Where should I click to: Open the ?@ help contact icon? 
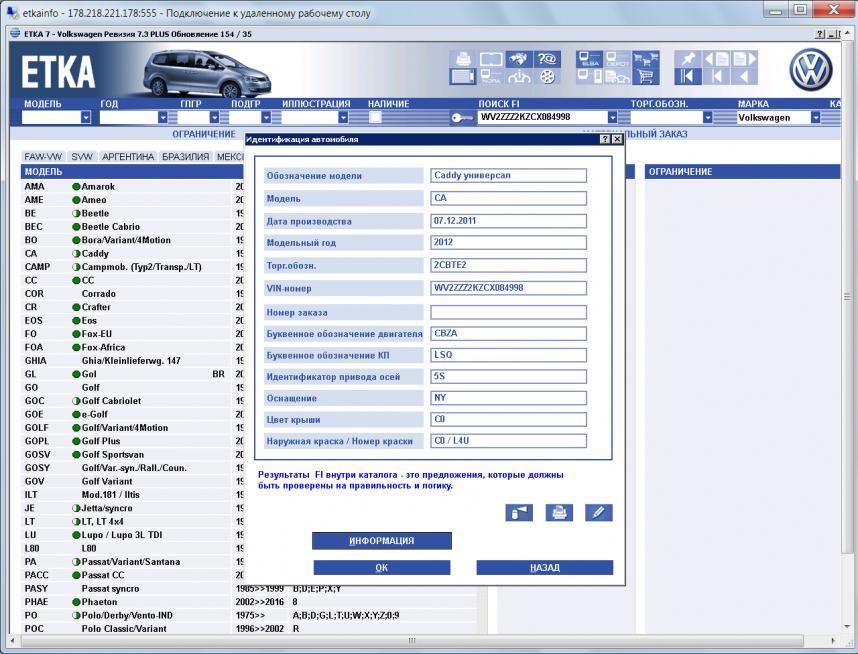(547, 59)
